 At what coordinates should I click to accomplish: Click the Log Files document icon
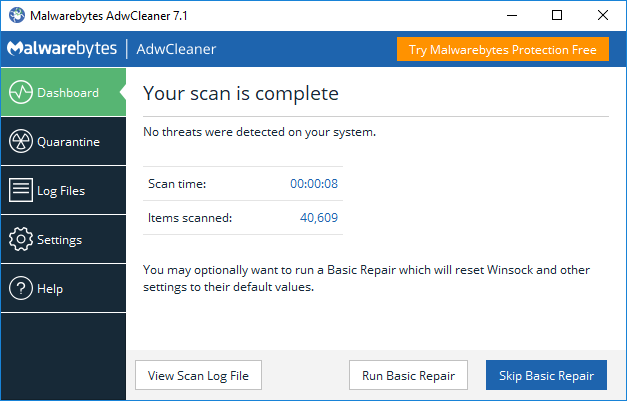coord(21,190)
